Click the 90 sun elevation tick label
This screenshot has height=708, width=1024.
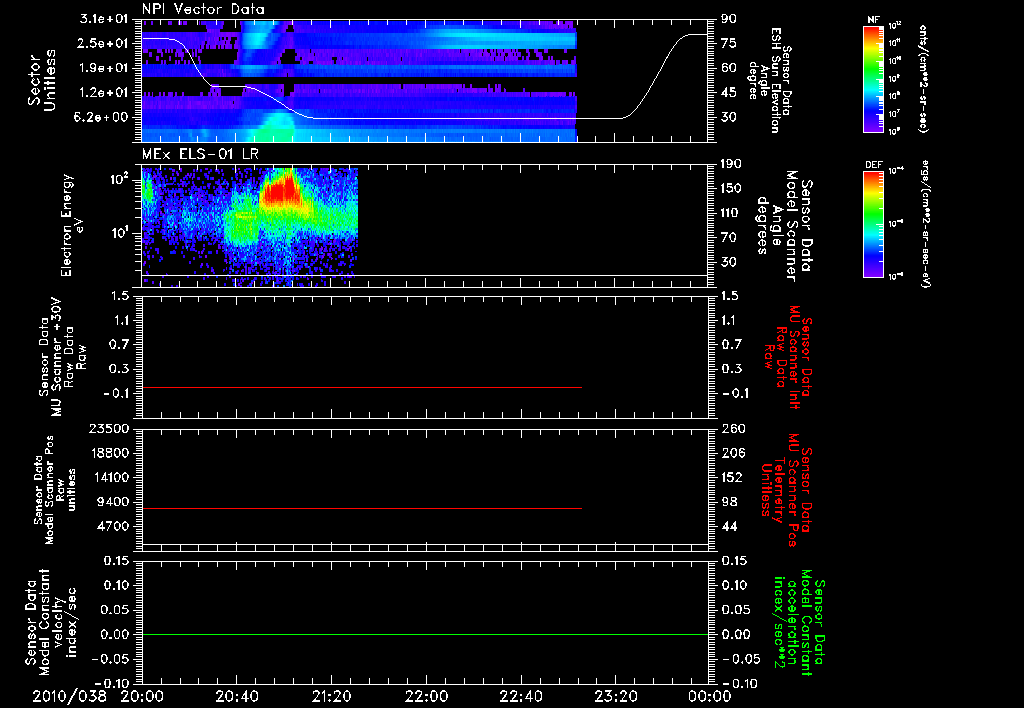coord(729,19)
